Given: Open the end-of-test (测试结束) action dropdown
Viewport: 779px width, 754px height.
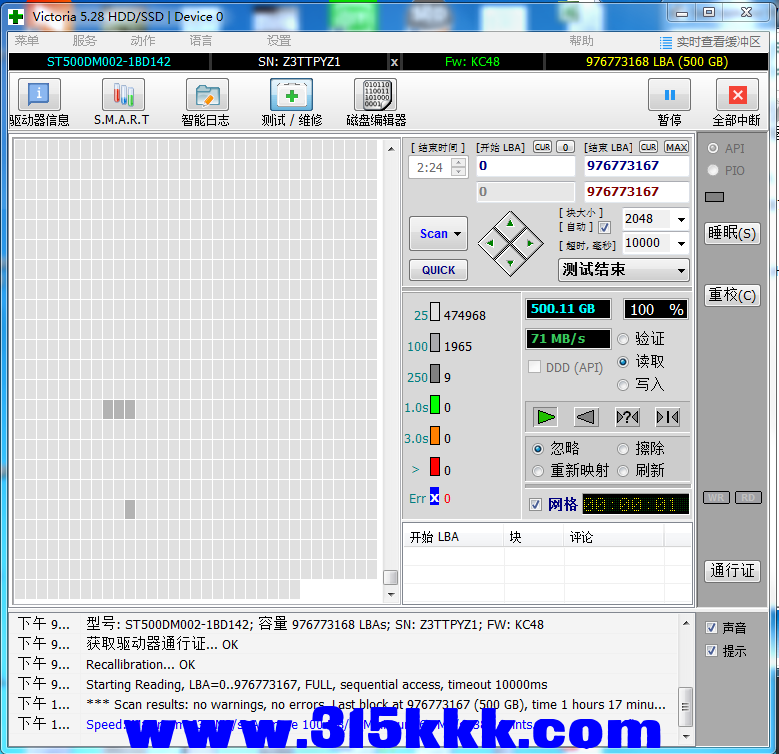Looking at the screenshot, I should pyautogui.click(x=623, y=270).
